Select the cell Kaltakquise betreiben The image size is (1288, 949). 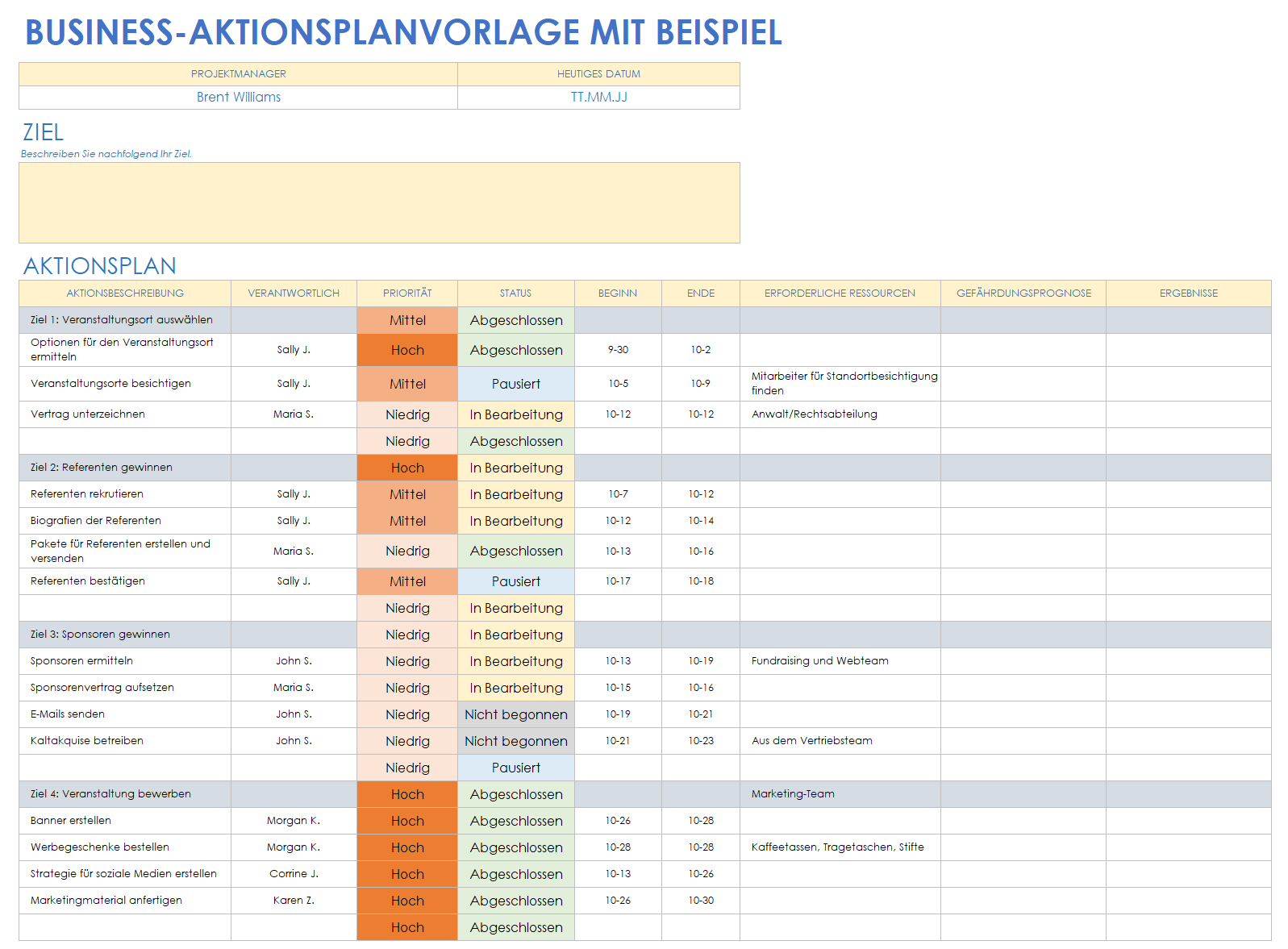tap(125, 741)
